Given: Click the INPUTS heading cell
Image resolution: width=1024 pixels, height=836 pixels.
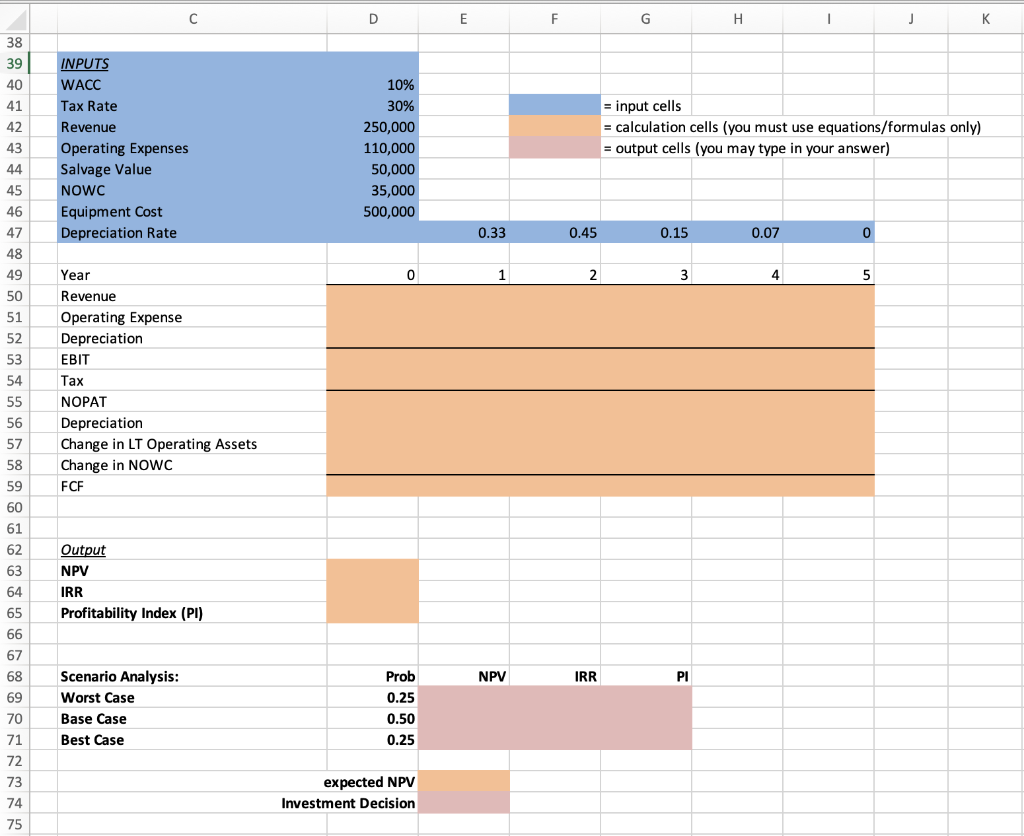Looking at the screenshot, I should point(192,63).
